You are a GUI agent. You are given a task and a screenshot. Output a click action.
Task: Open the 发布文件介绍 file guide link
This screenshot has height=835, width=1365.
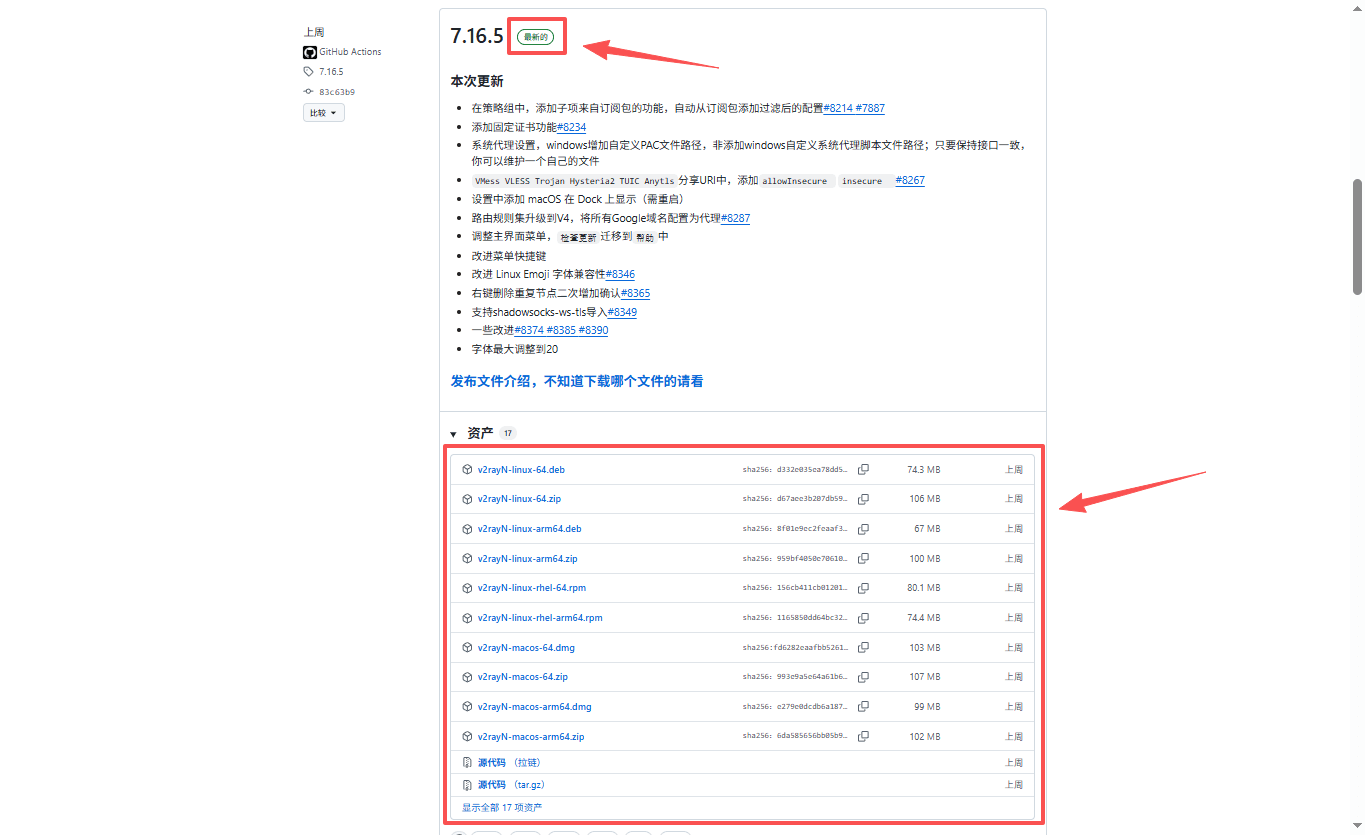pos(576,381)
